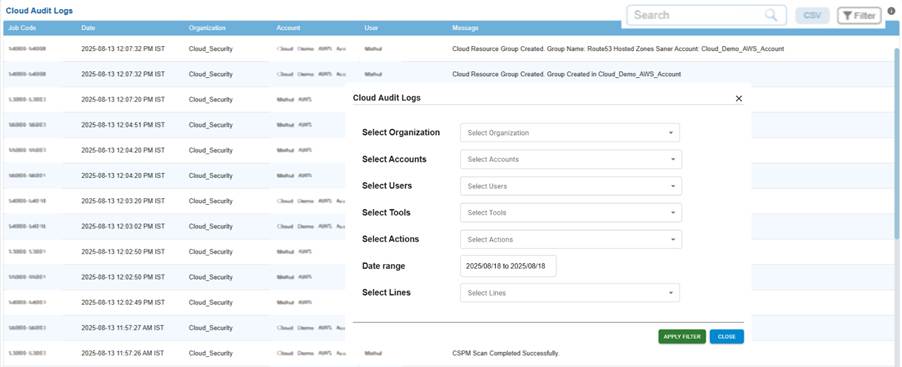The height and width of the screenshot is (367, 902).
Task: Open the Select Users dropdown
Action: [x=571, y=186]
